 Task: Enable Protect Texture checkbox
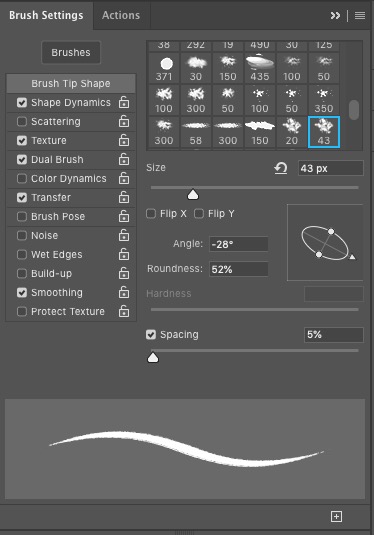click(x=22, y=312)
